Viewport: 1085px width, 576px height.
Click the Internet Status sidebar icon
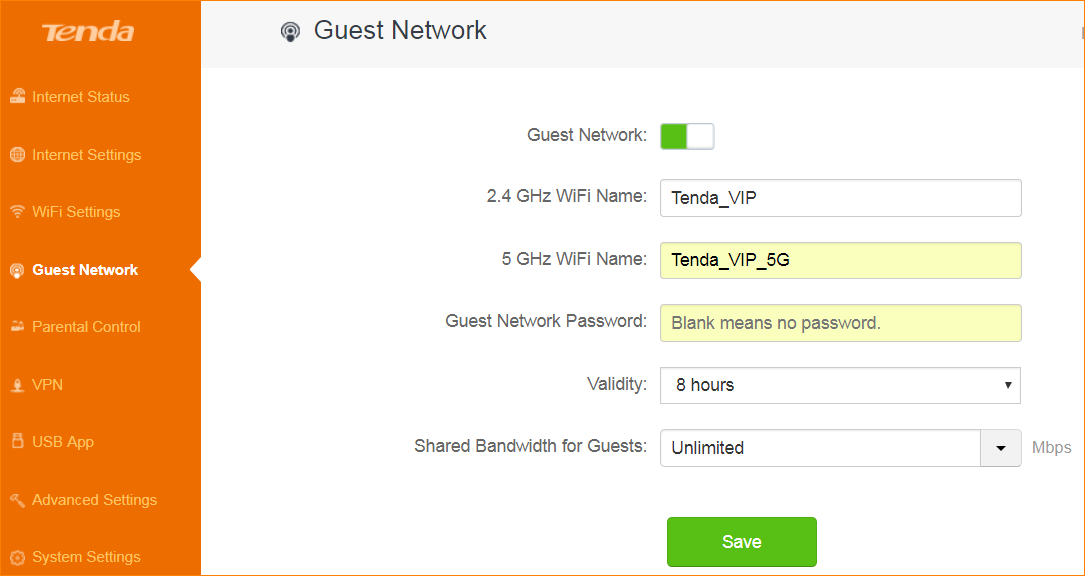coord(16,97)
